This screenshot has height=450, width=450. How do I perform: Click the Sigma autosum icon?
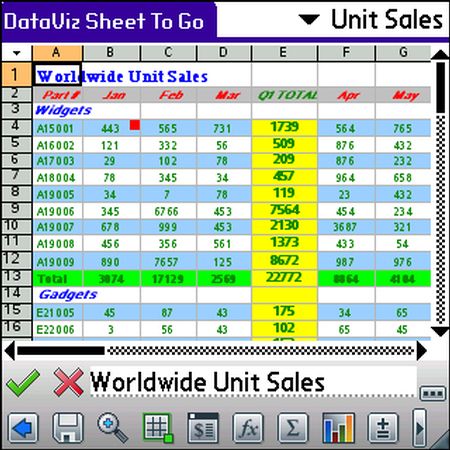(x=293, y=428)
